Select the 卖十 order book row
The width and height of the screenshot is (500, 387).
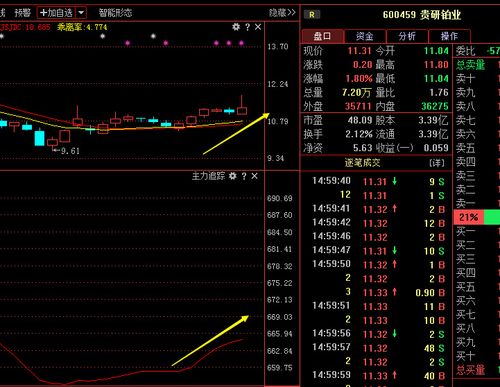[x=477, y=79]
